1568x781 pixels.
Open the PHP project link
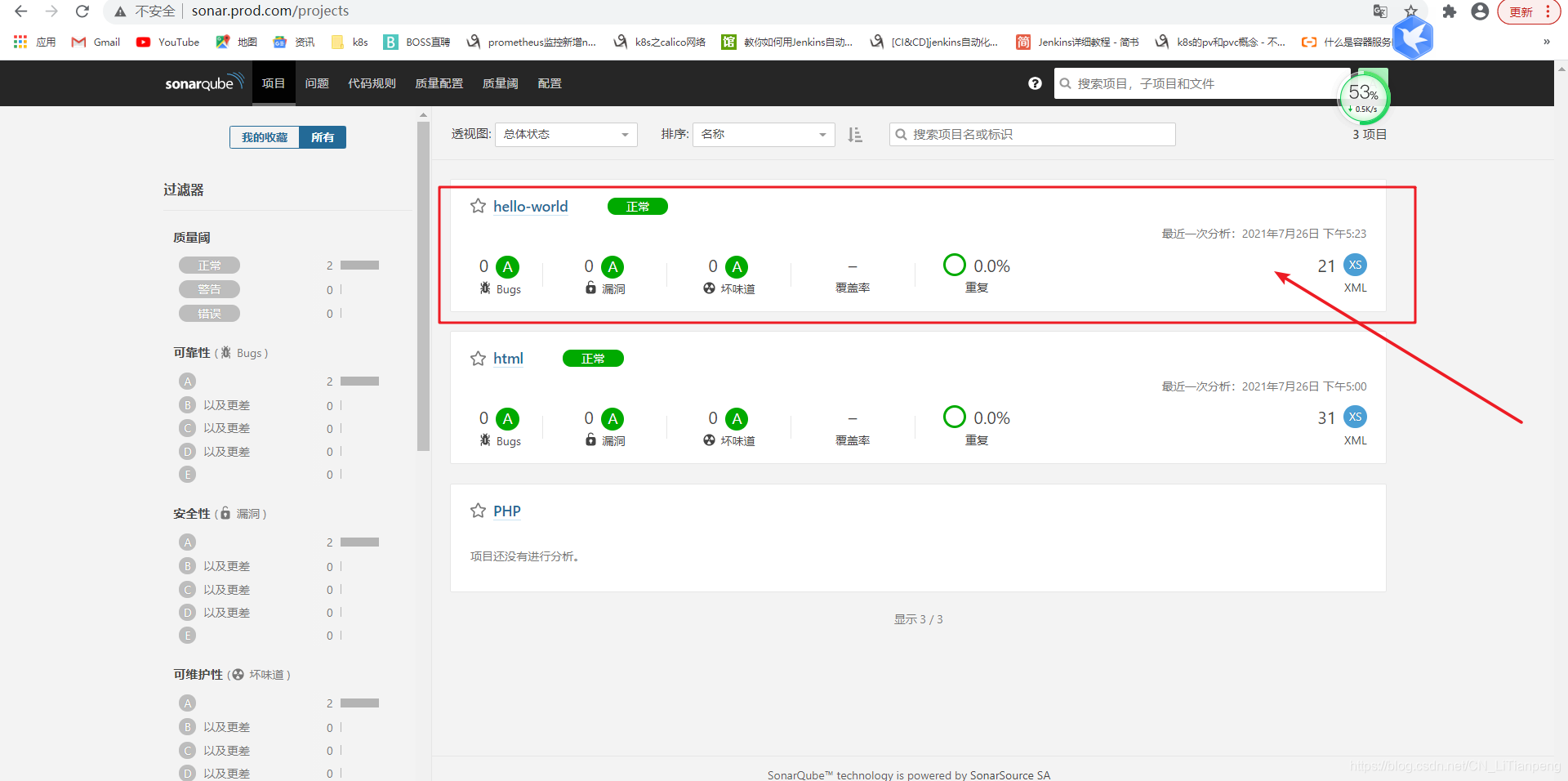tap(506, 511)
